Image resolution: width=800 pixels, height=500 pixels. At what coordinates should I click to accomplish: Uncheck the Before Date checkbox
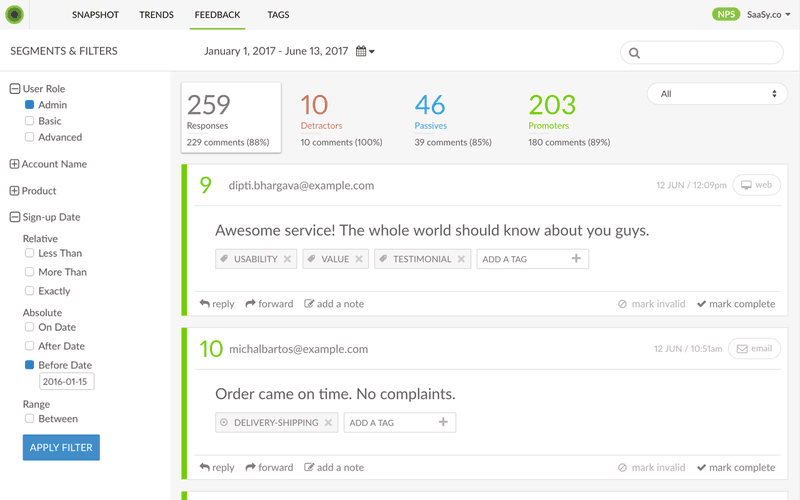pyautogui.click(x=30, y=365)
